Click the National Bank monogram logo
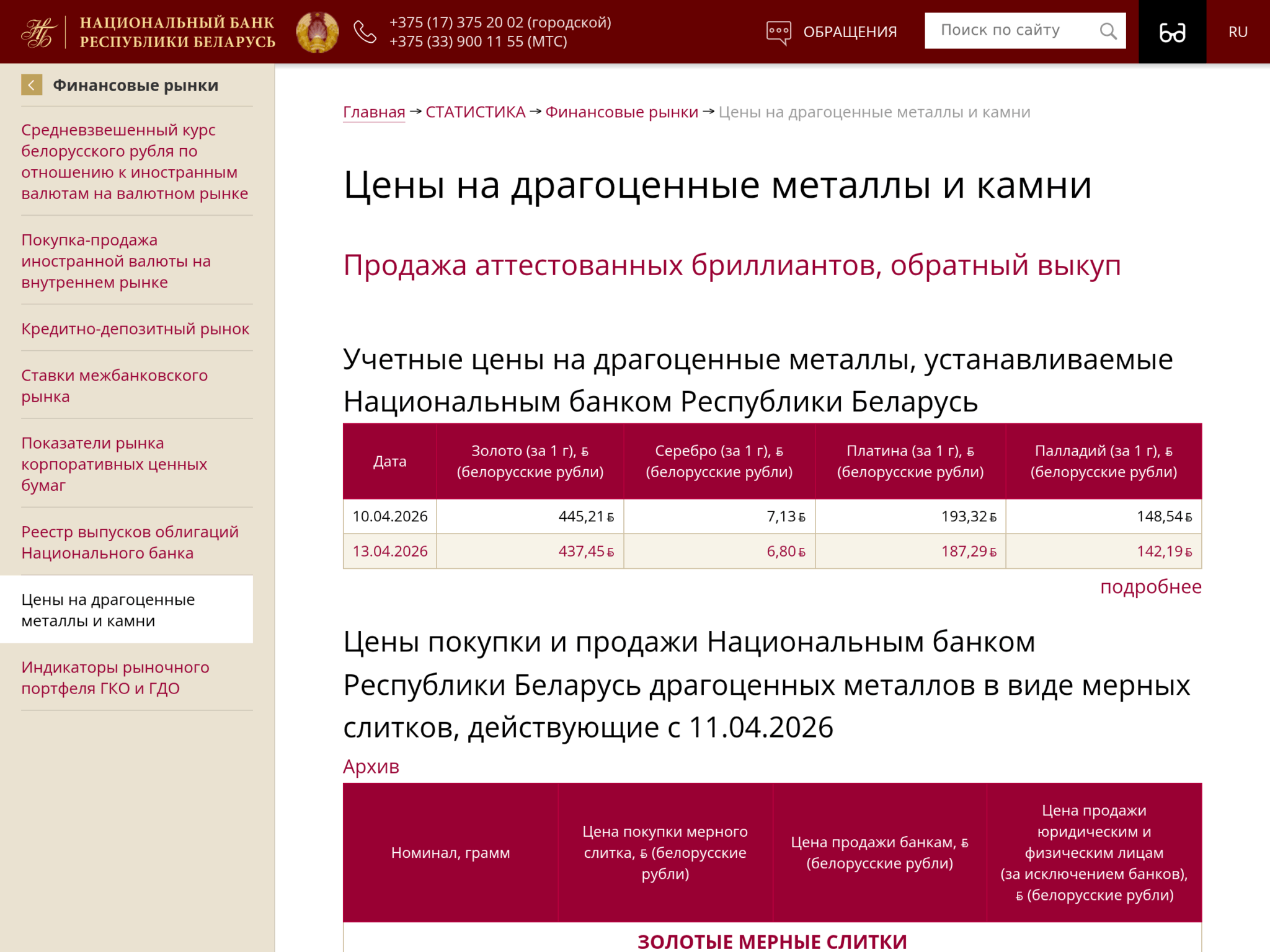 [39, 32]
